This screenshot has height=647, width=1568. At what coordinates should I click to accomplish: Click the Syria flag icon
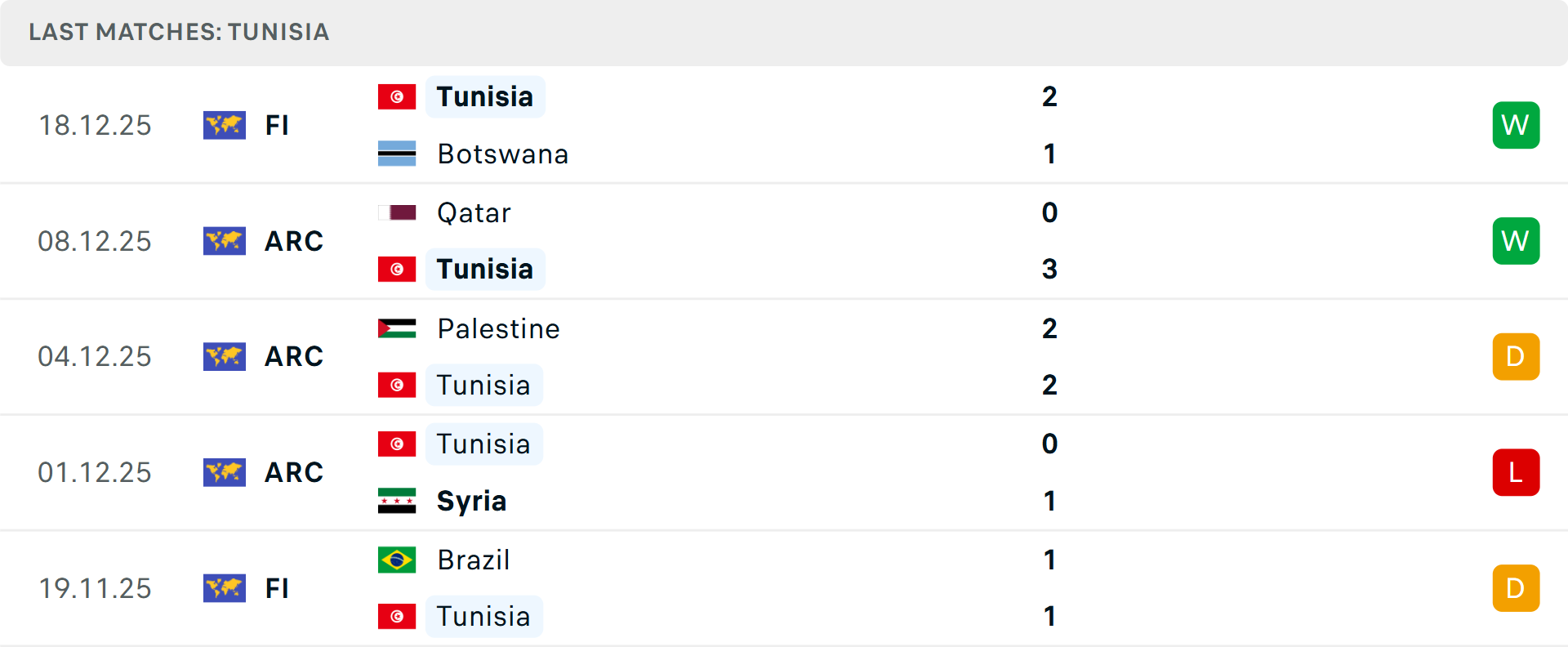(x=397, y=501)
